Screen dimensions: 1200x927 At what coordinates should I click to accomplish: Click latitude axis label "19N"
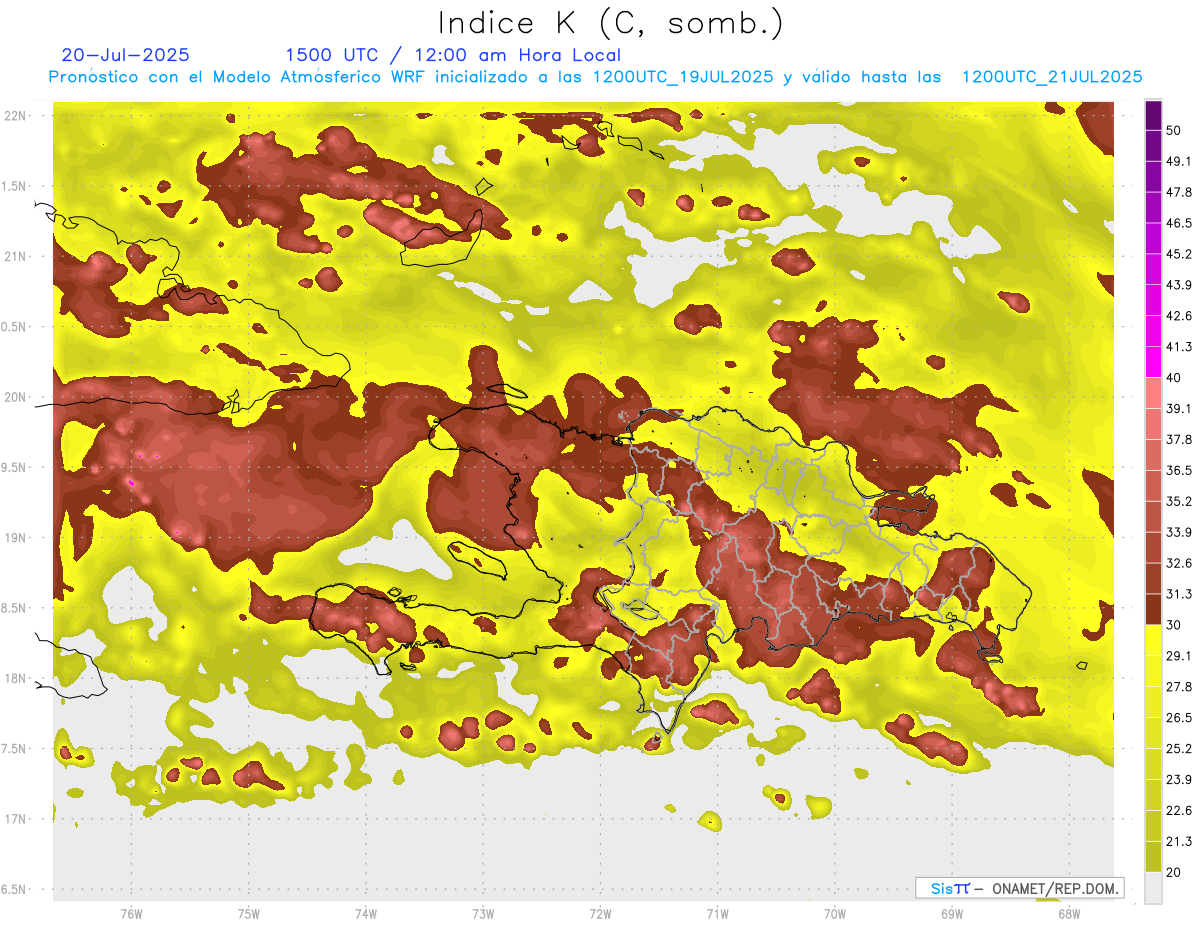coord(17,538)
